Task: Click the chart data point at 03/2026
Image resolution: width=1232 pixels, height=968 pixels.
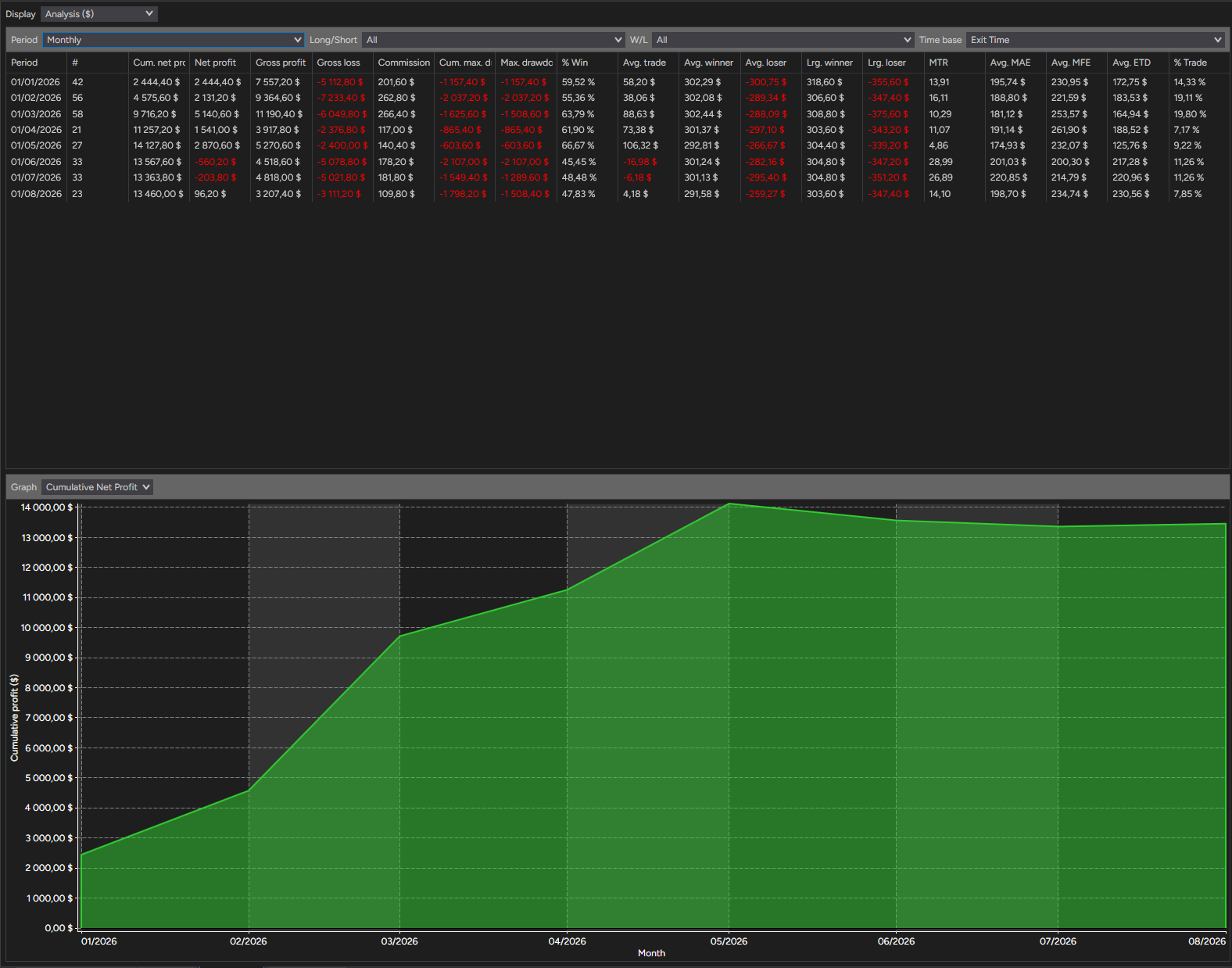Action: tap(399, 636)
